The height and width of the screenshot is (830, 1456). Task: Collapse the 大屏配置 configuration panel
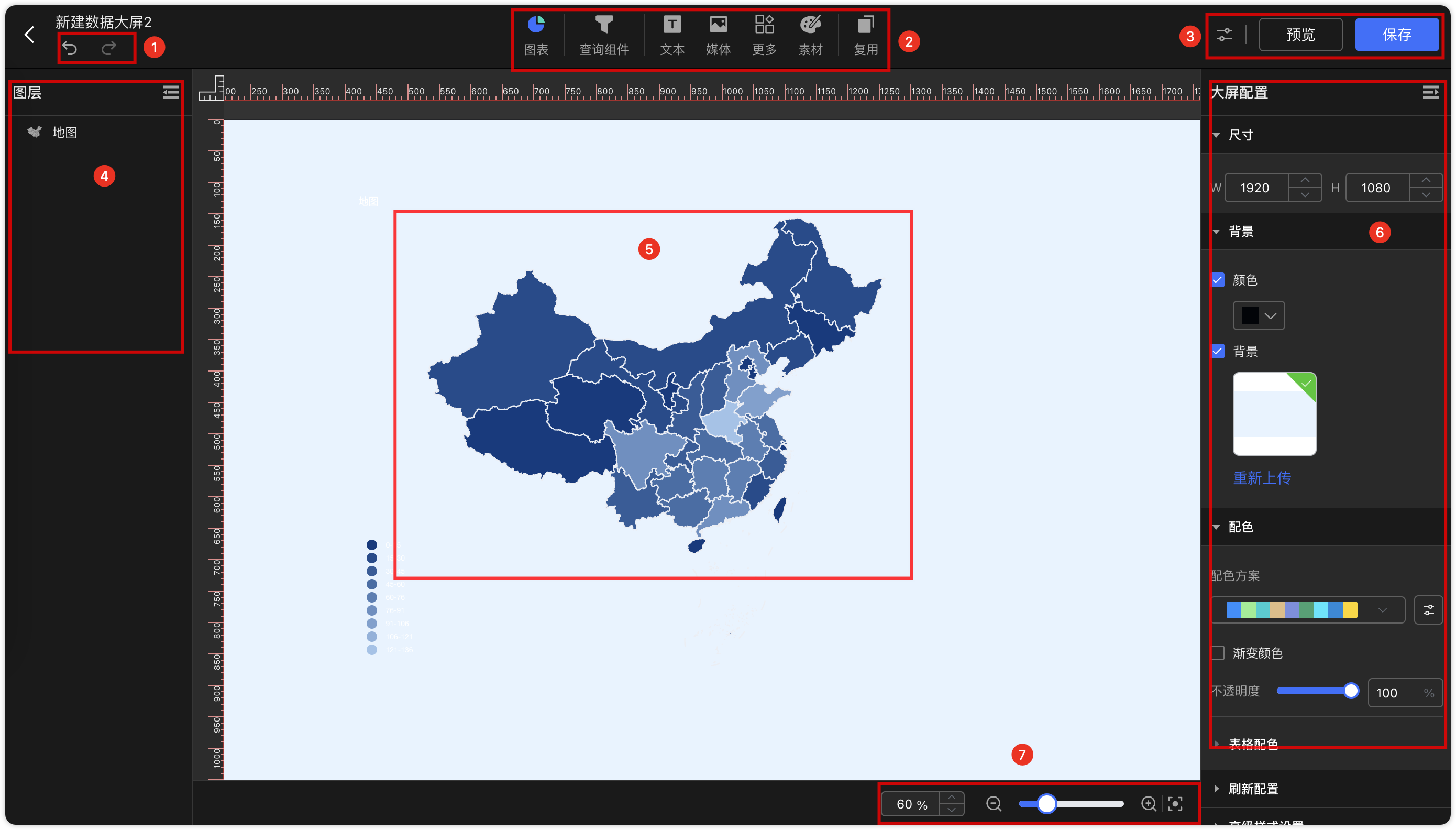pyautogui.click(x=1430, y=92)
